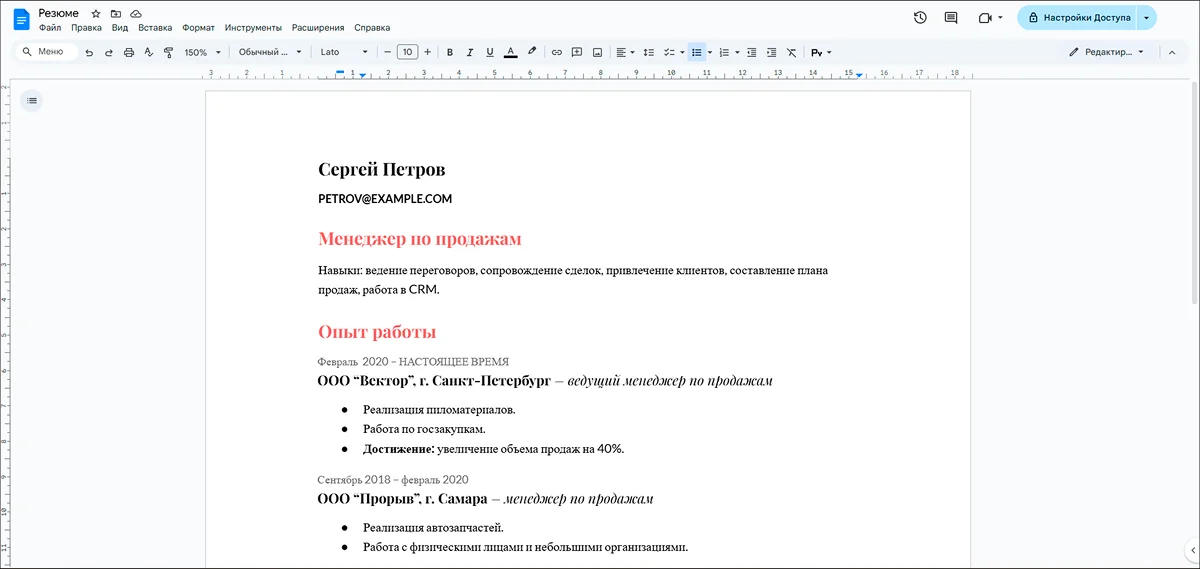The height and width of the screenshot is (569, 1200).
Task: Toggle the active bulleted list button
Action: pyautogui.click(x=696, y=52)
